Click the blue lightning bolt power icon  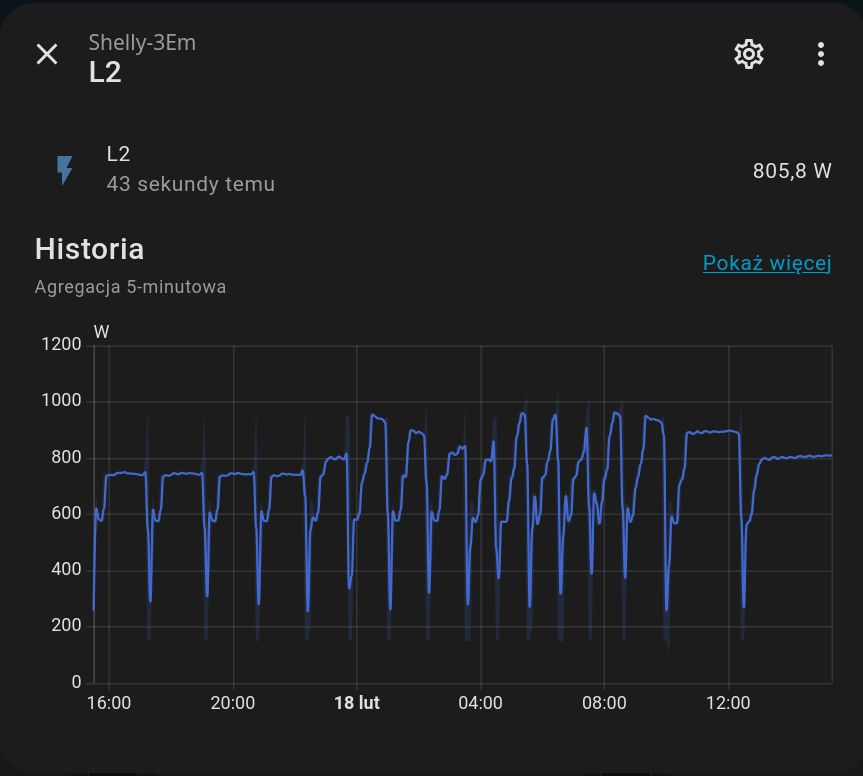coord(65,170)
